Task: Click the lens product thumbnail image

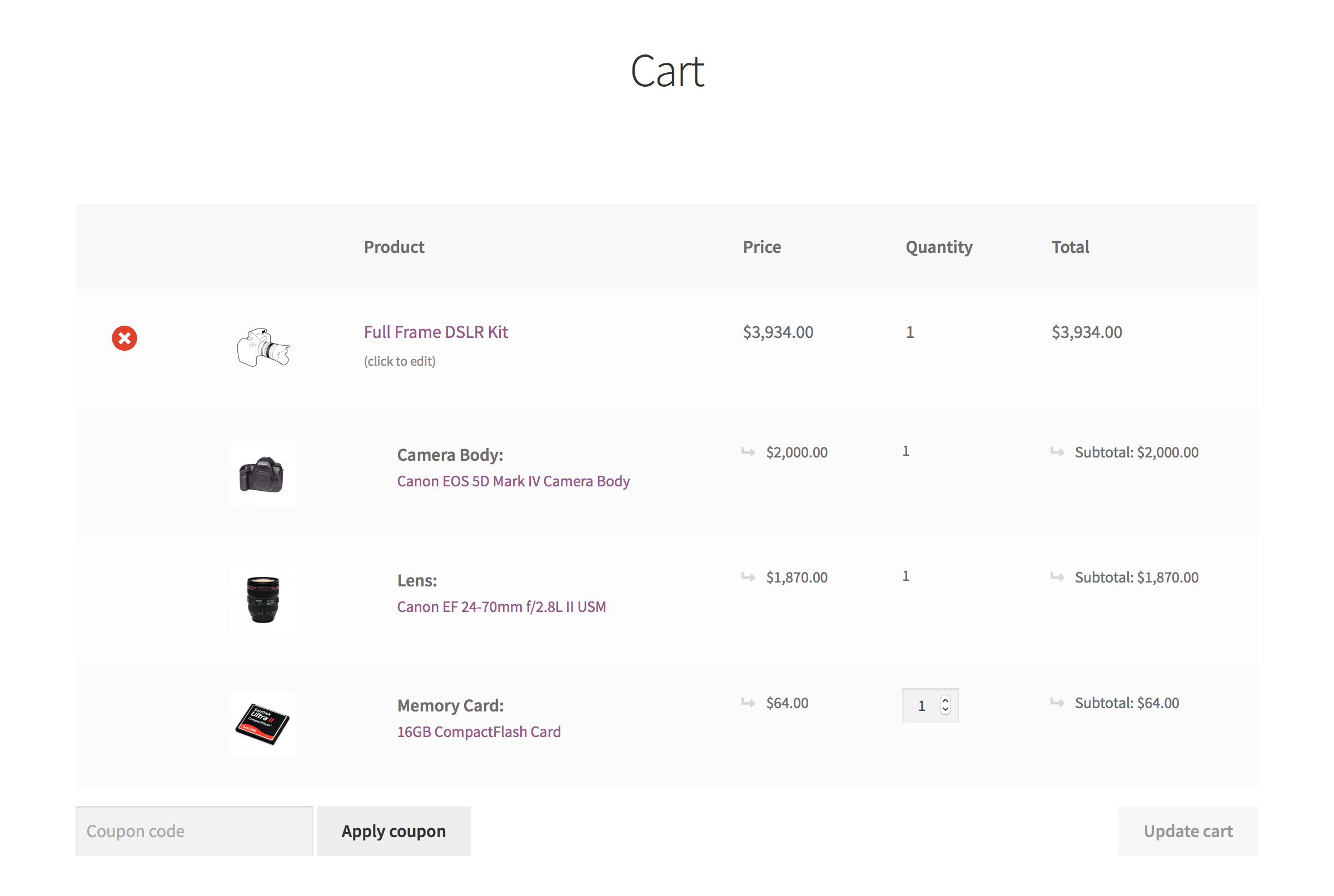Action: [x=264, y=598]
